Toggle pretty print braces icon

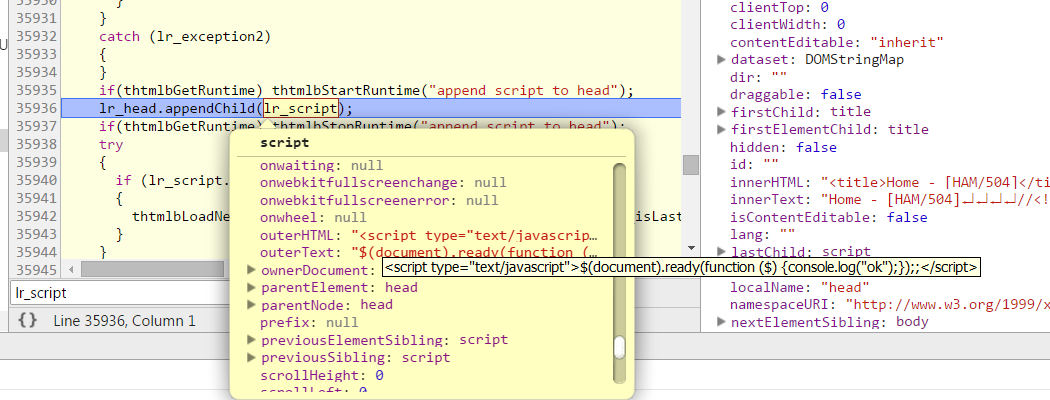27,320
